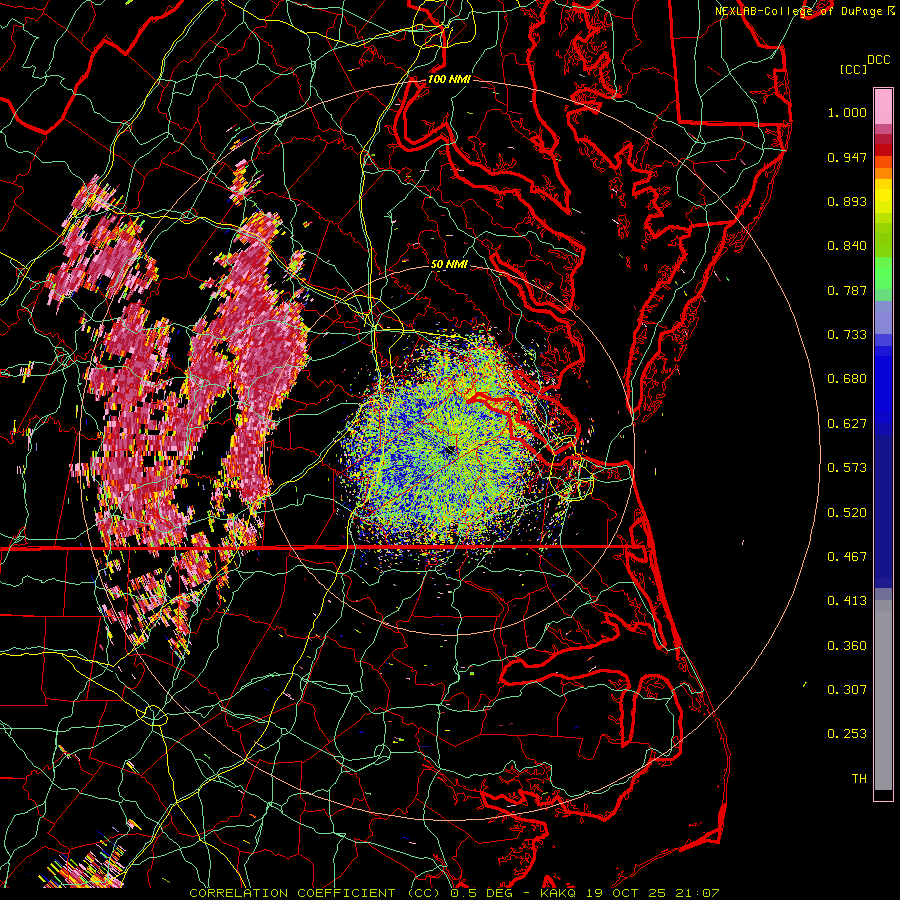Click the 0.840 color scale value
The image size is (900, 900).
tap(847, 246)
